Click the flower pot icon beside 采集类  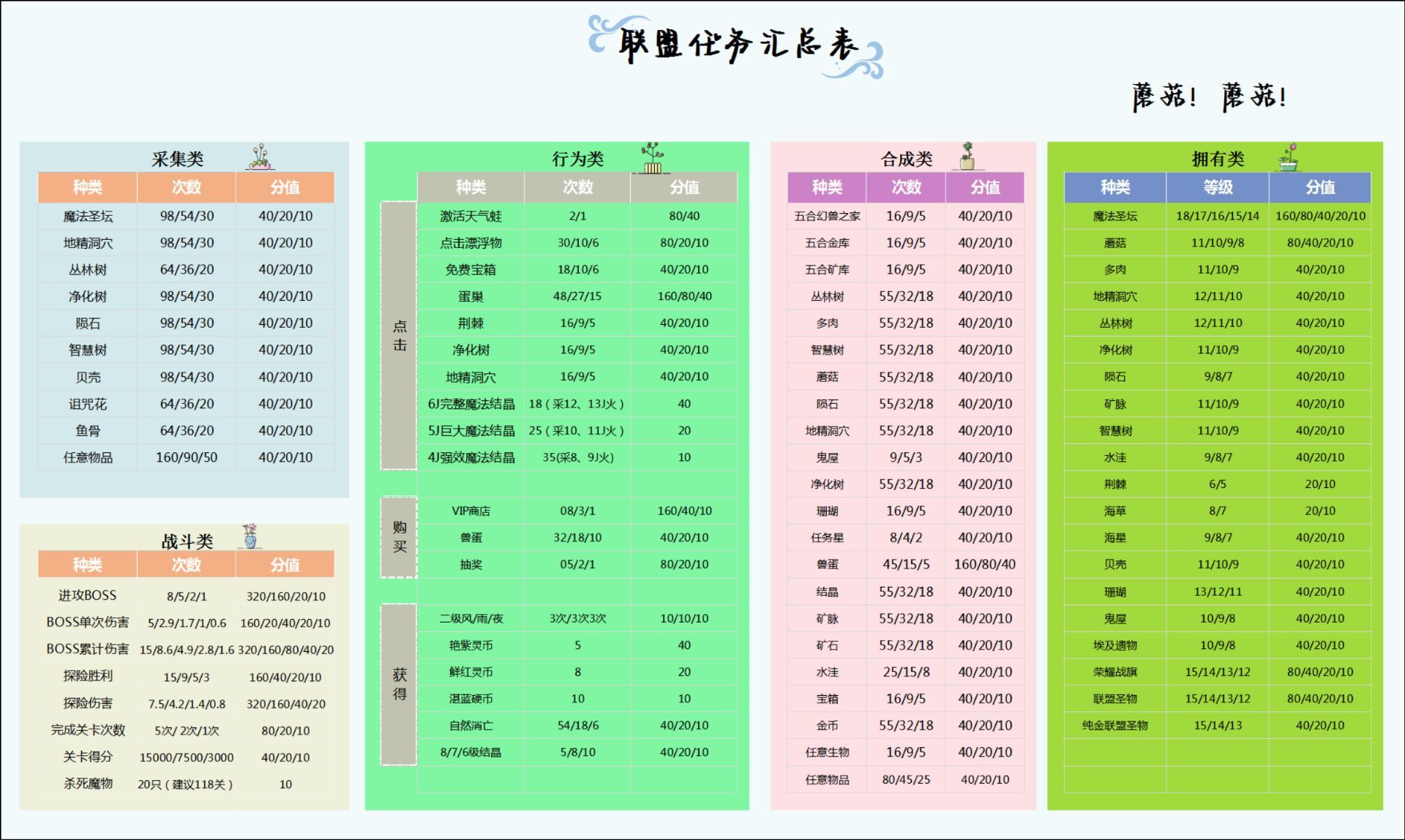260,157
